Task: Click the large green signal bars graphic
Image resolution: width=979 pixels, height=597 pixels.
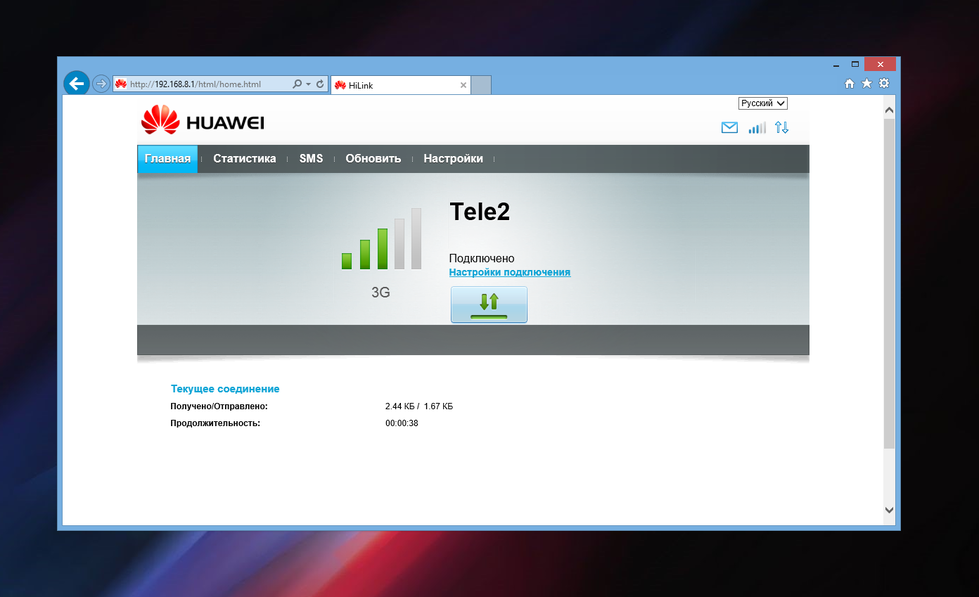Action: point(381,239)
